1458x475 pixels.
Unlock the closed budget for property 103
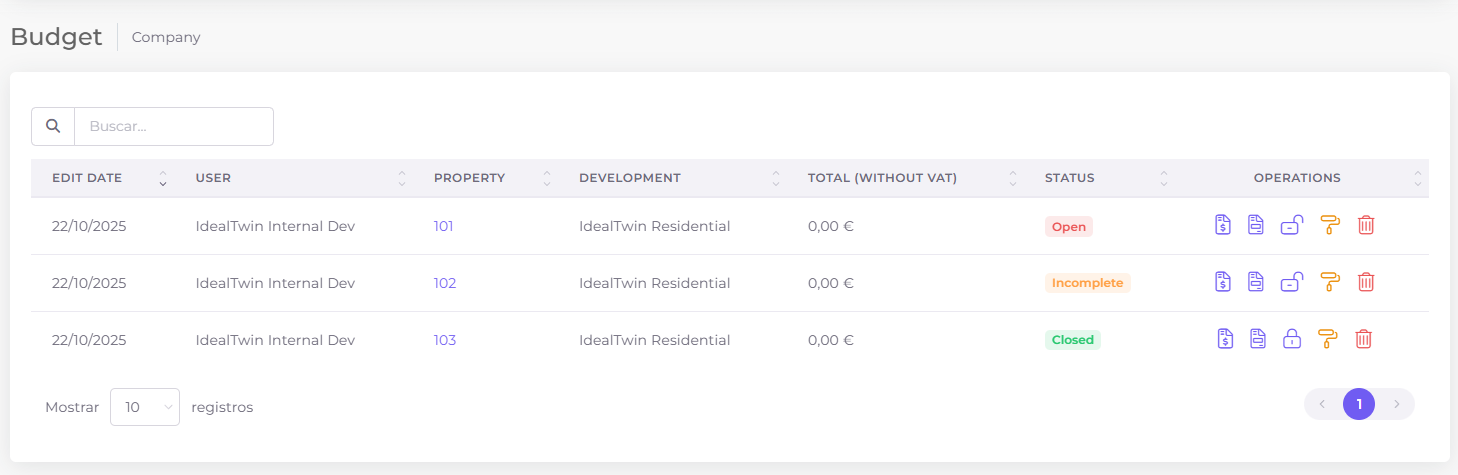1292,339
